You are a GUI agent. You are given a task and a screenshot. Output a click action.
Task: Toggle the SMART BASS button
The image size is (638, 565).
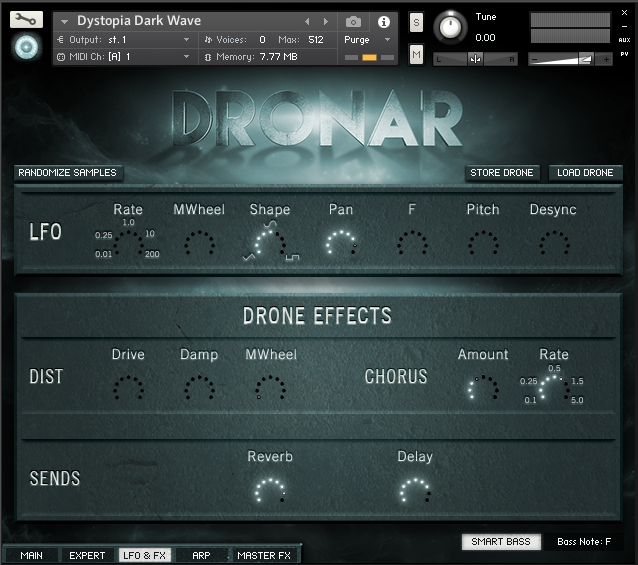501,541
